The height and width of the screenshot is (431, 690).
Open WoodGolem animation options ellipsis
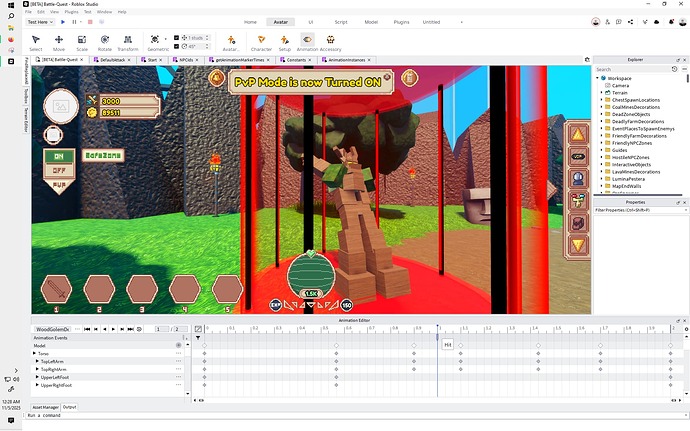coord(77,329)
